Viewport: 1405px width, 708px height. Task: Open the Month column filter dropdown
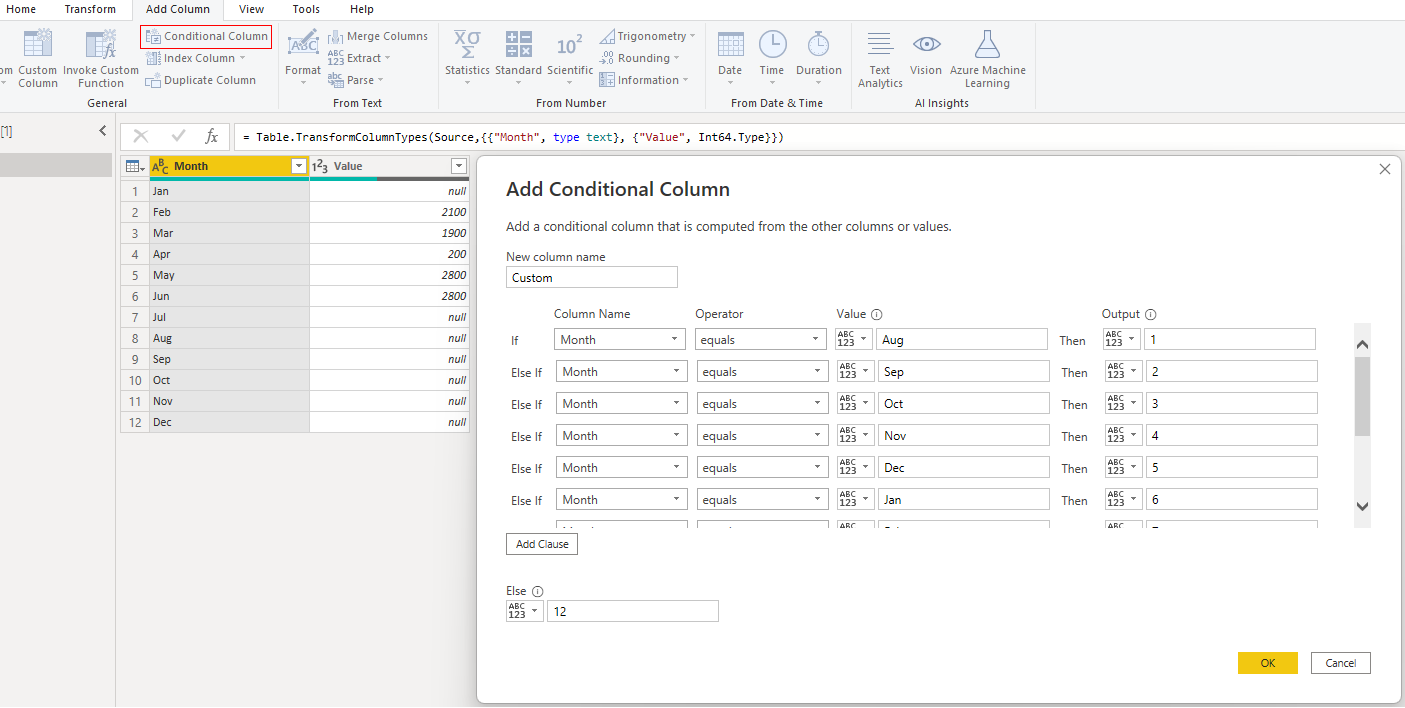click(298, 166)
